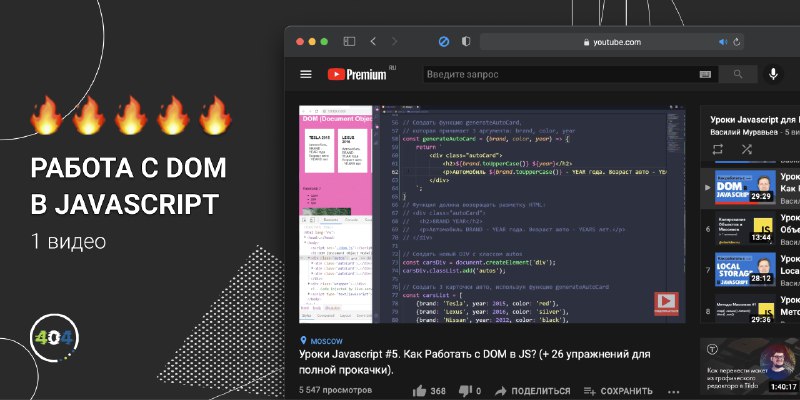
Task: Toggle Safari sidebar icon
Action: tap(349, 42)
